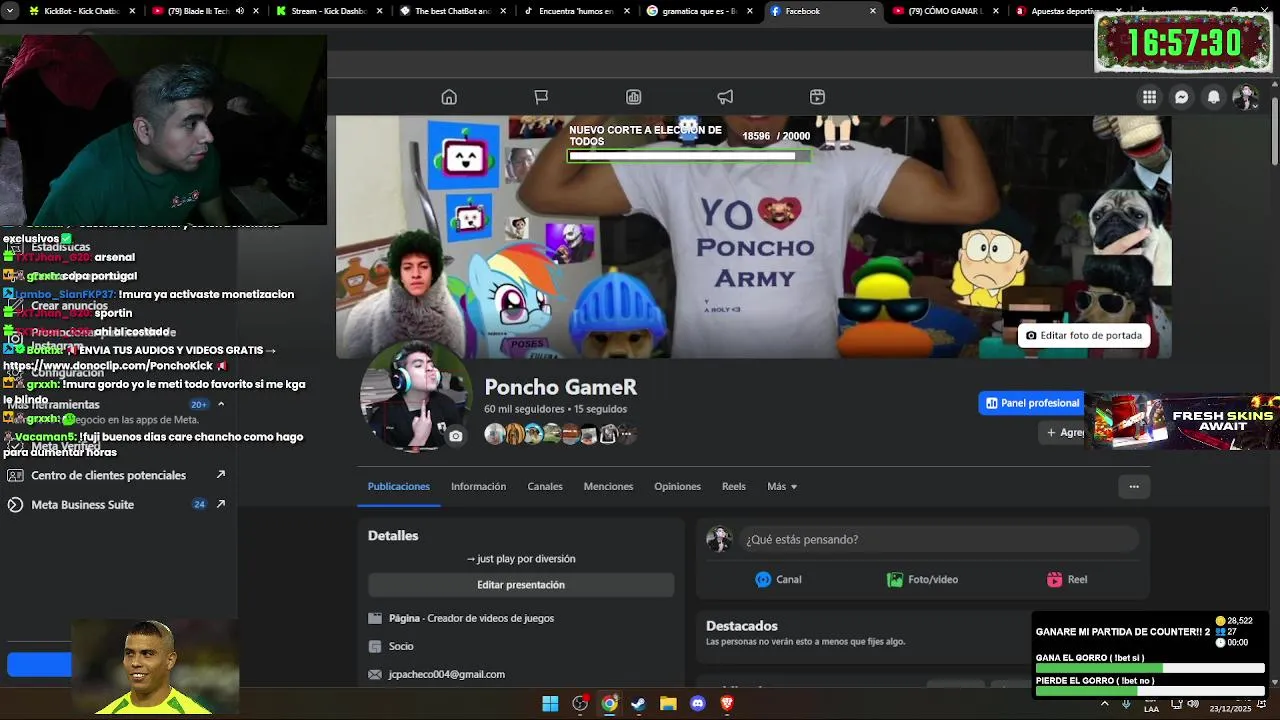Click the Destacados heading
The width and height of the screenshot is (1280, 720).
click(x=741, y=626)
